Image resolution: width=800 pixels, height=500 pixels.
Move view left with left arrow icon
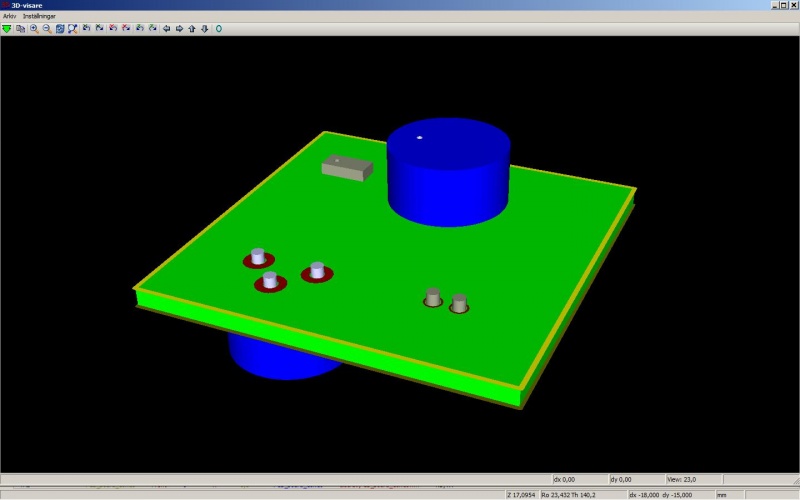tap(166, 28)
